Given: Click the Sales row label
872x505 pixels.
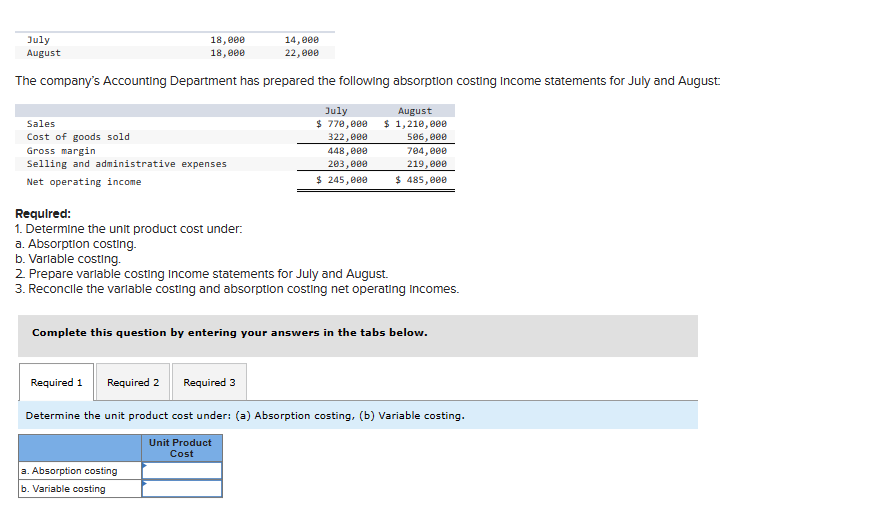Looking at the screenshot, I should (41, 124).
